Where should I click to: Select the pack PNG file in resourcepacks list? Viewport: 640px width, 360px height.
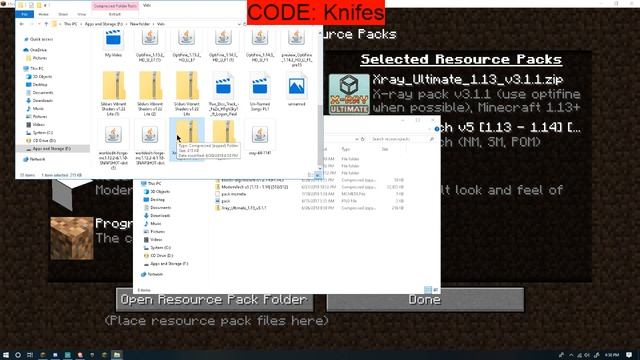(x=225, y=201)
